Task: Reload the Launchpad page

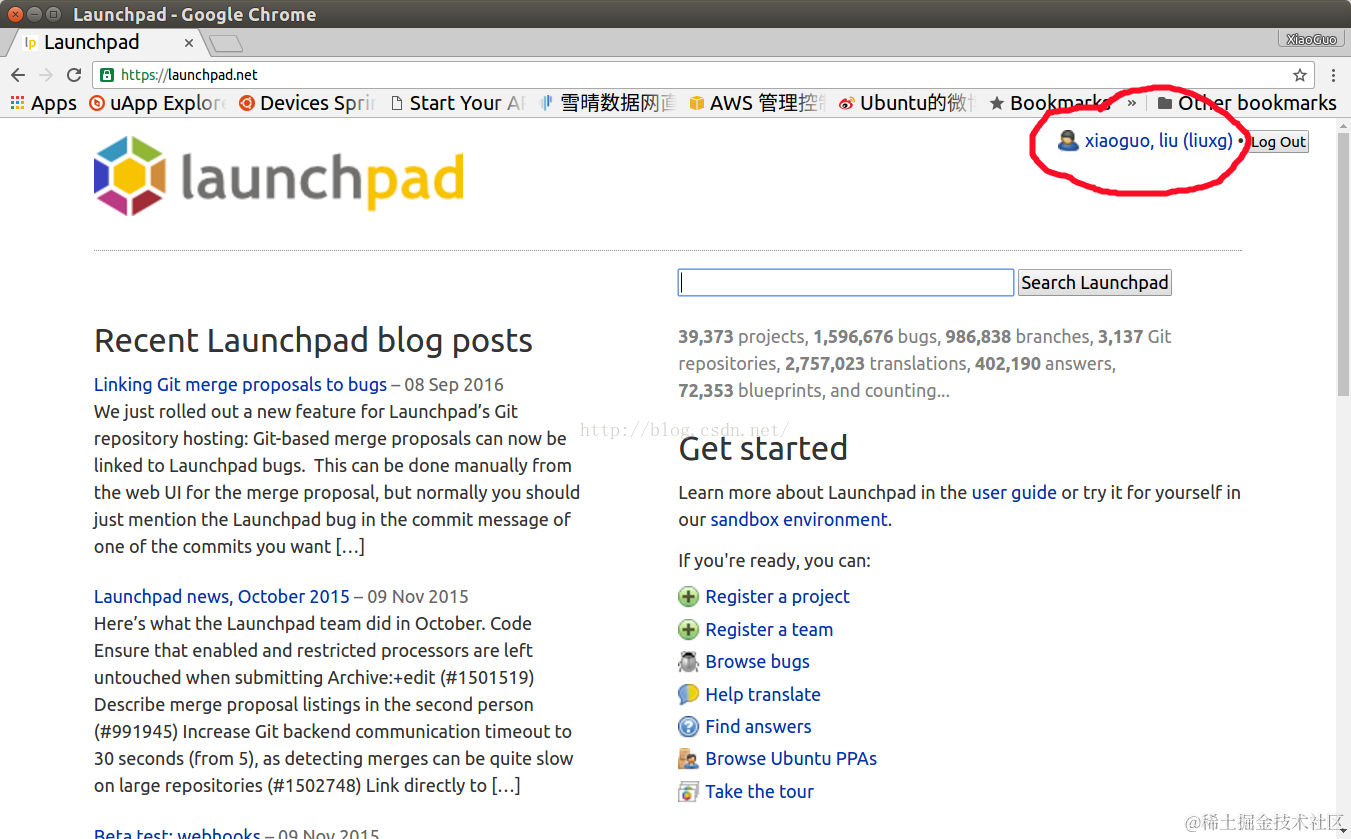Action: (74, 75)
